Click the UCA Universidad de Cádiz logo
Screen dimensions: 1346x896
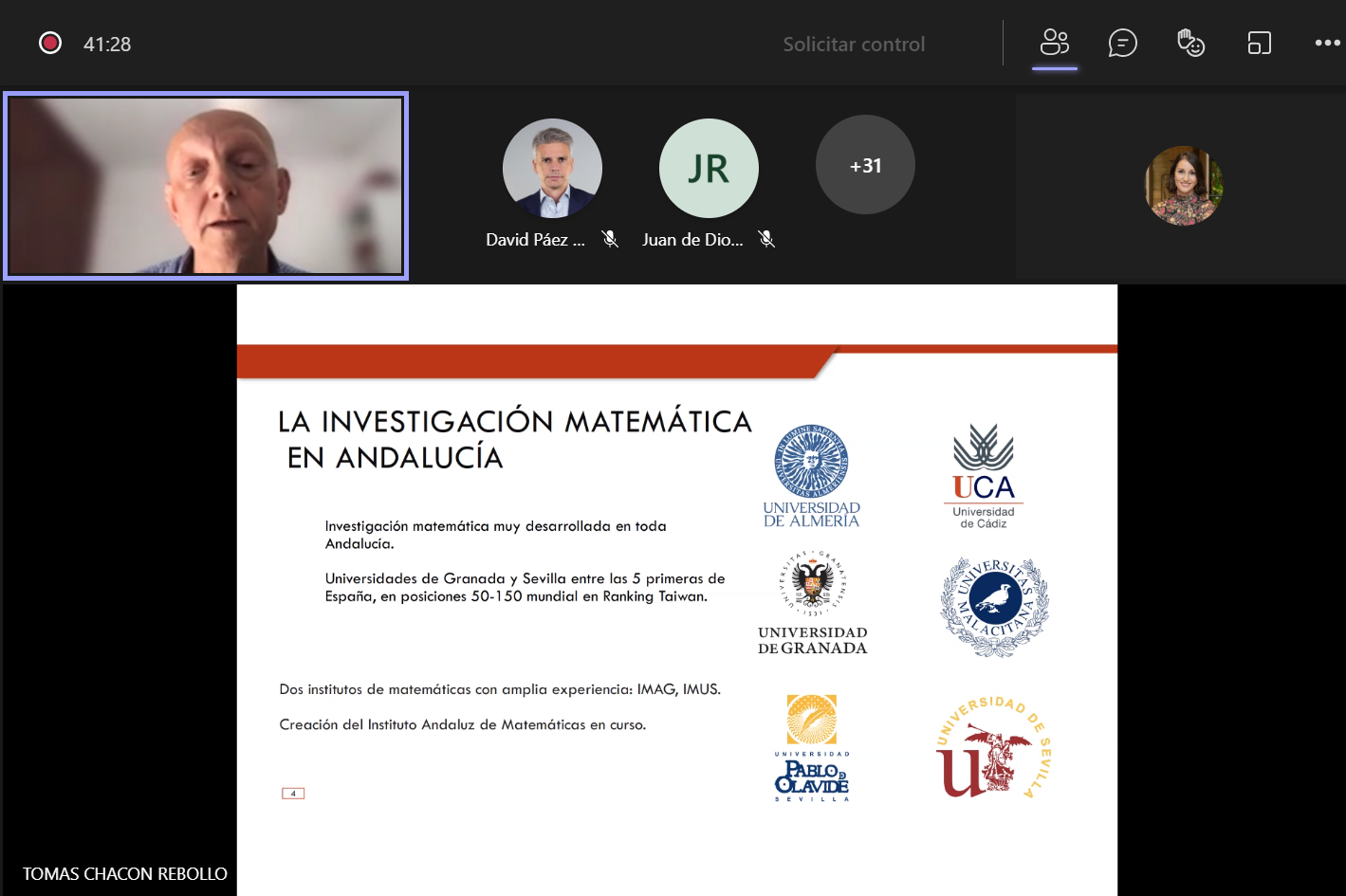pyautogui.click(x=984, y=476)
